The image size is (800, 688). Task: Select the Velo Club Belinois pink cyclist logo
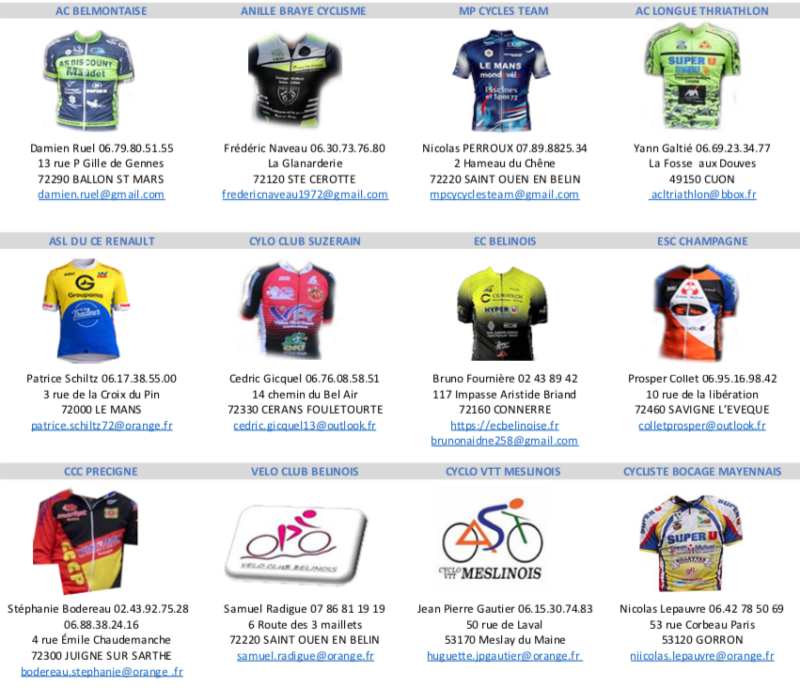pyautogui.click(x=297, y=544)
